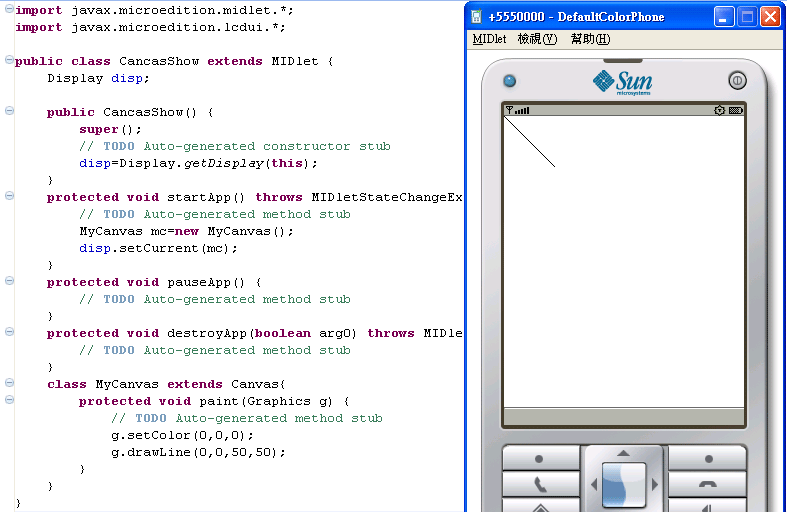Collapse the startApp() method fold marker
The height and width of the screenshot is (512, 787).
tap(9, 196)
